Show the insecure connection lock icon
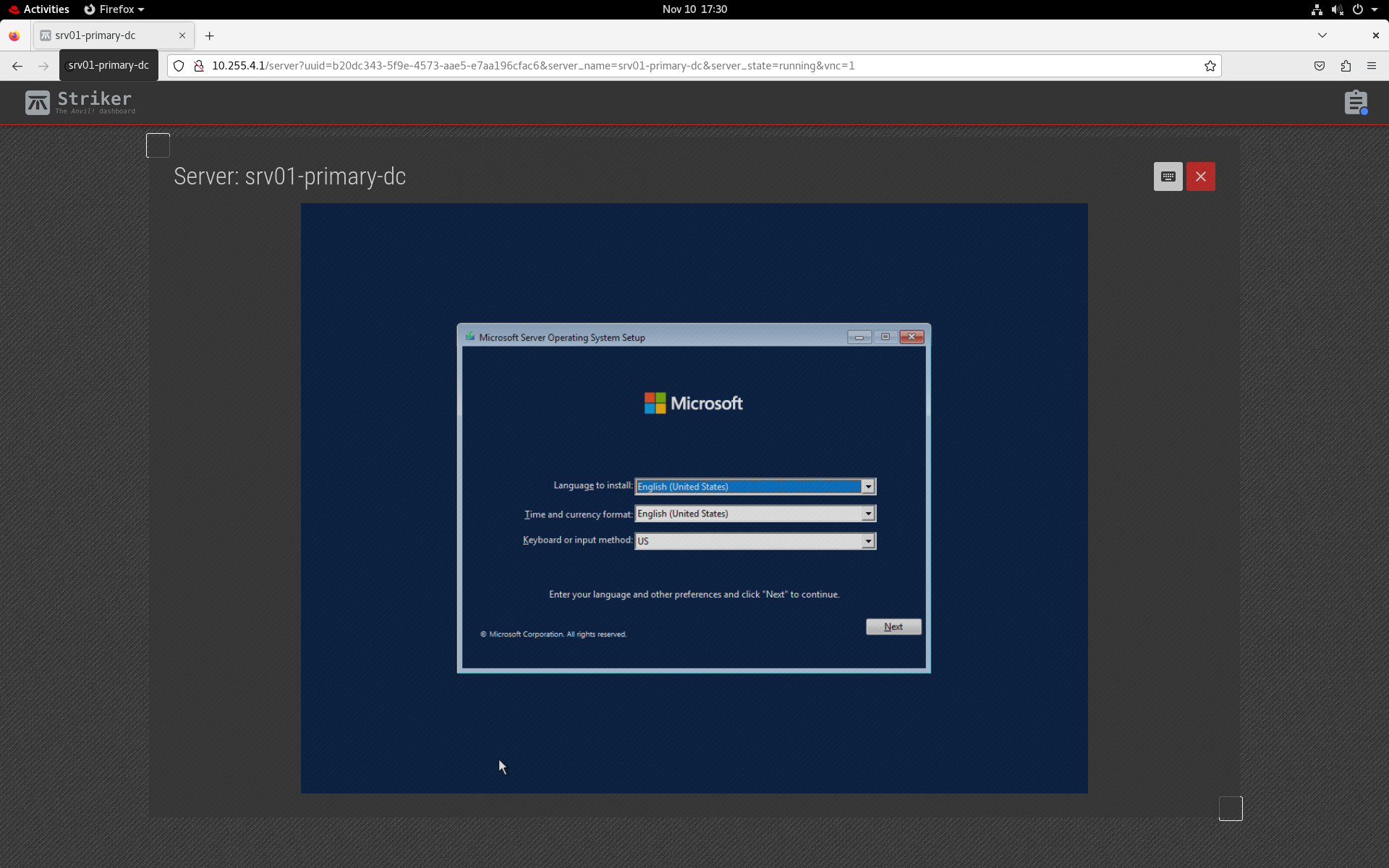 pyautogui.click(x=198, y=66)
